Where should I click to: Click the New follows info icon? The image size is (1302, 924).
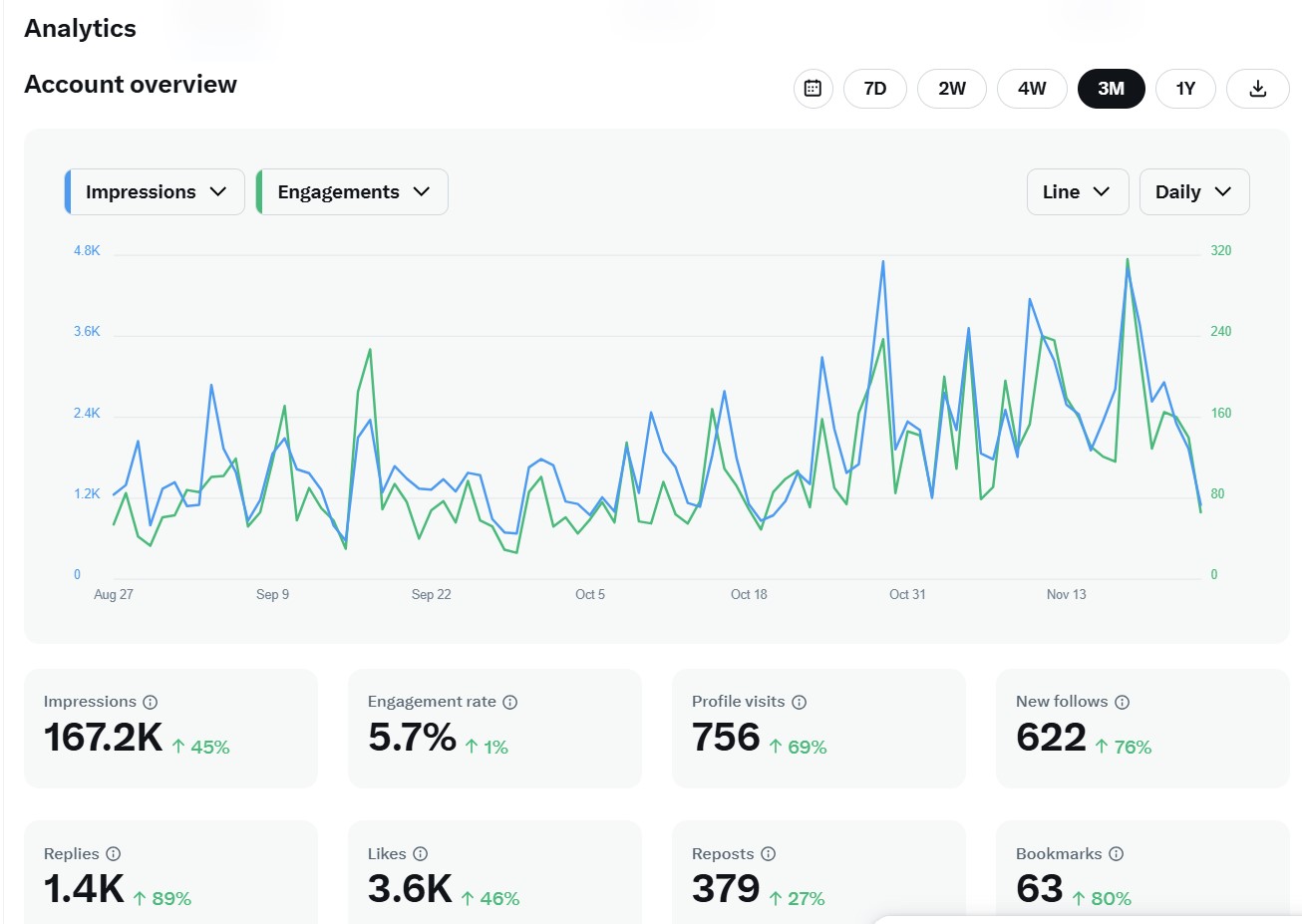pyautogui.click(x=1123, y=702)
